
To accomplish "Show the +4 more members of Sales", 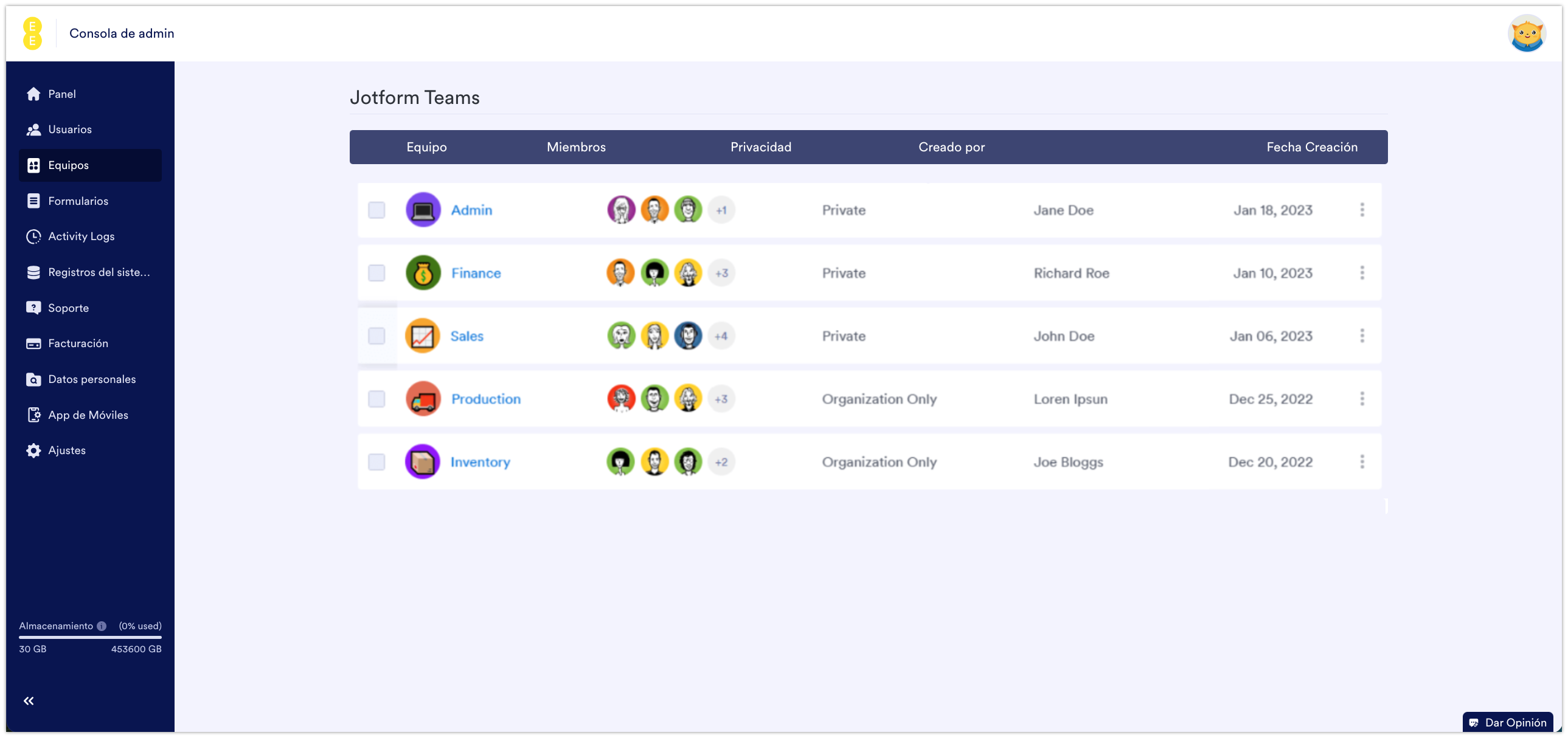I will tap(721, 336).
